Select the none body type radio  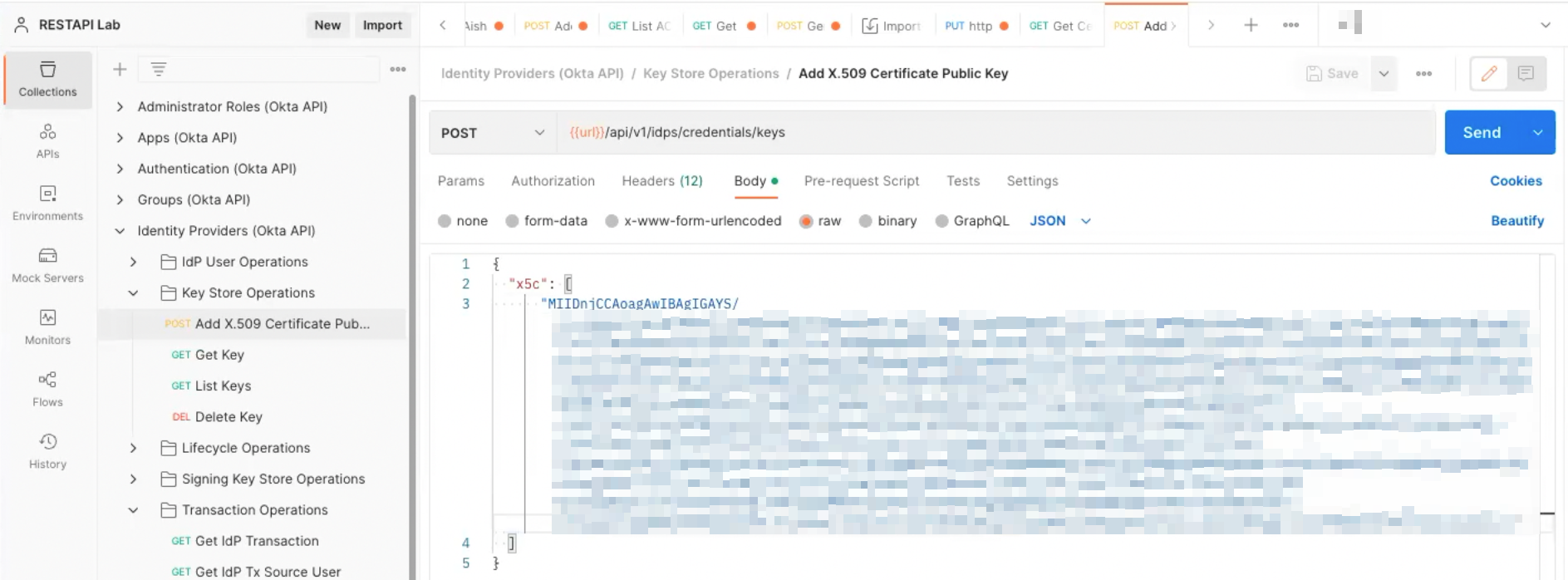tap(445, 221)
